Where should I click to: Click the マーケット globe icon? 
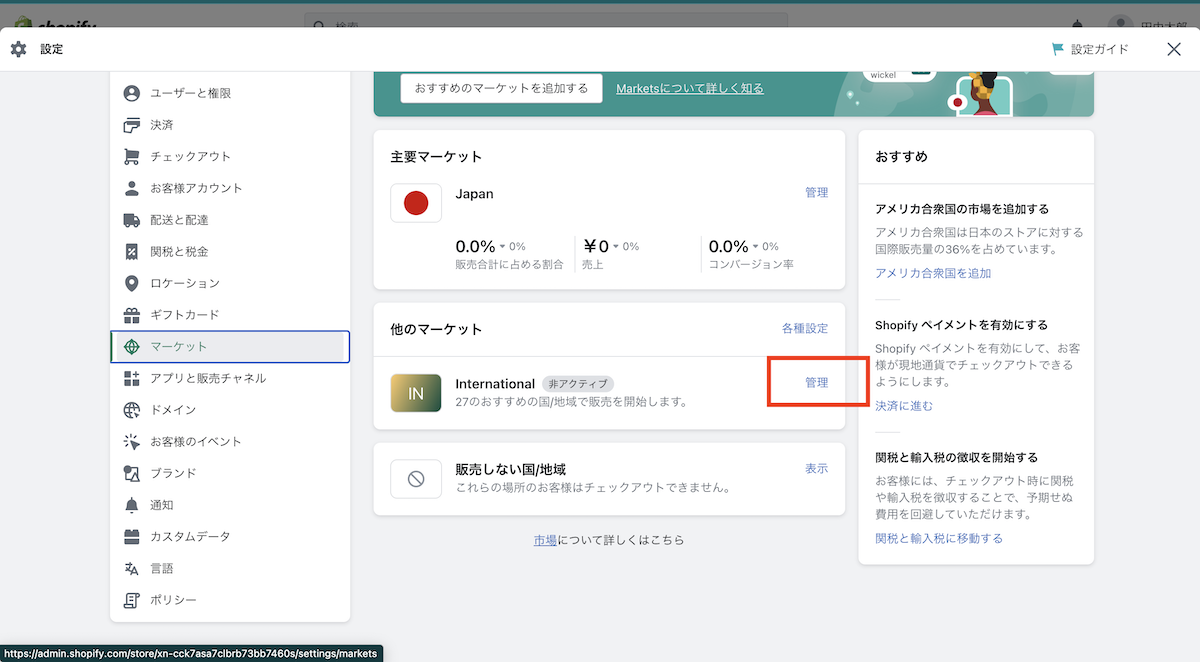[x=131, y=346]
